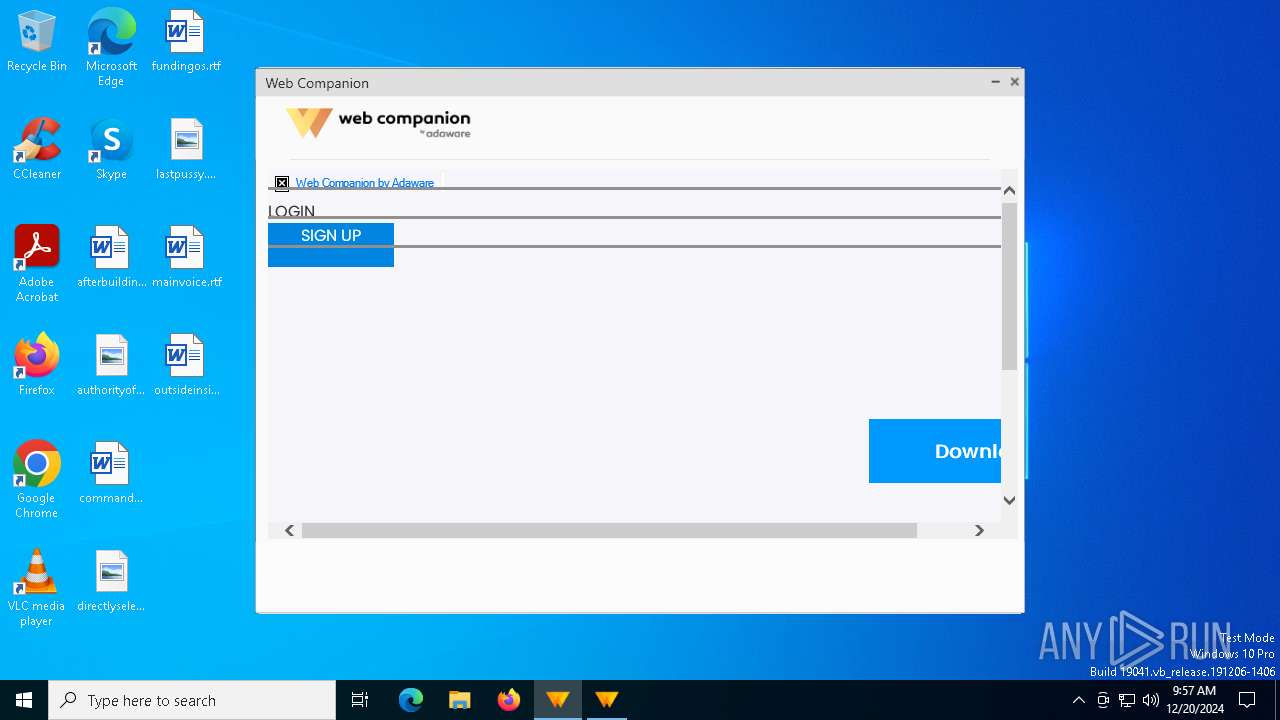Viewport: 1280px width, 720px height.
Task: Click the blue Download button
Action: click(935, 451)
